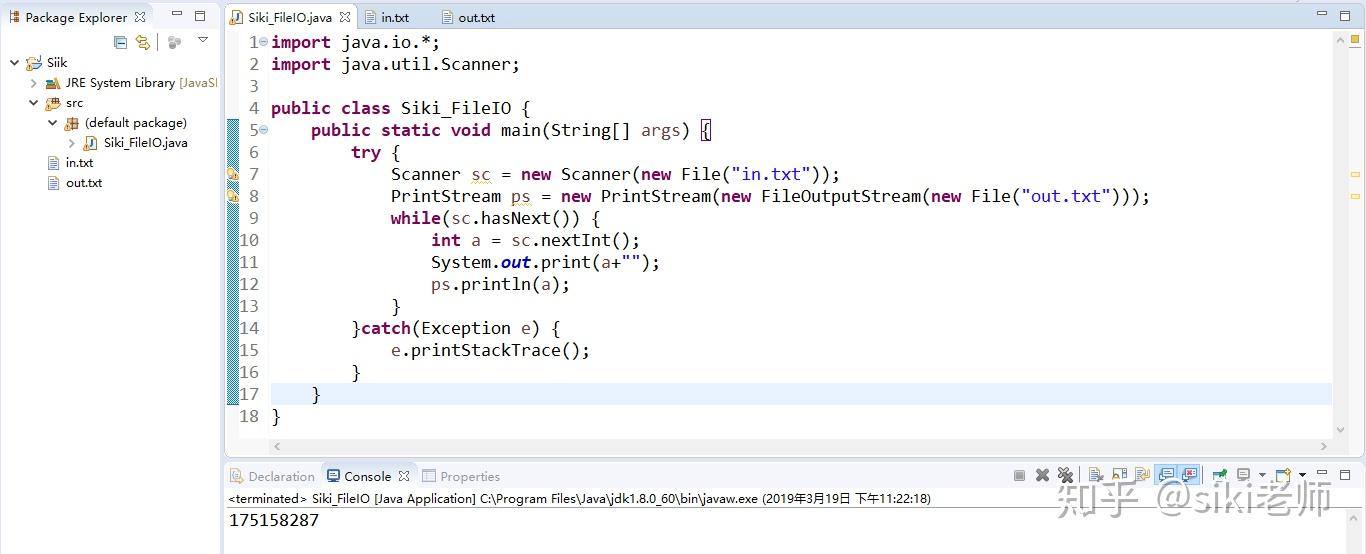Click the editor vertical scrollbar up arrow

click(x=1341, y=39)
